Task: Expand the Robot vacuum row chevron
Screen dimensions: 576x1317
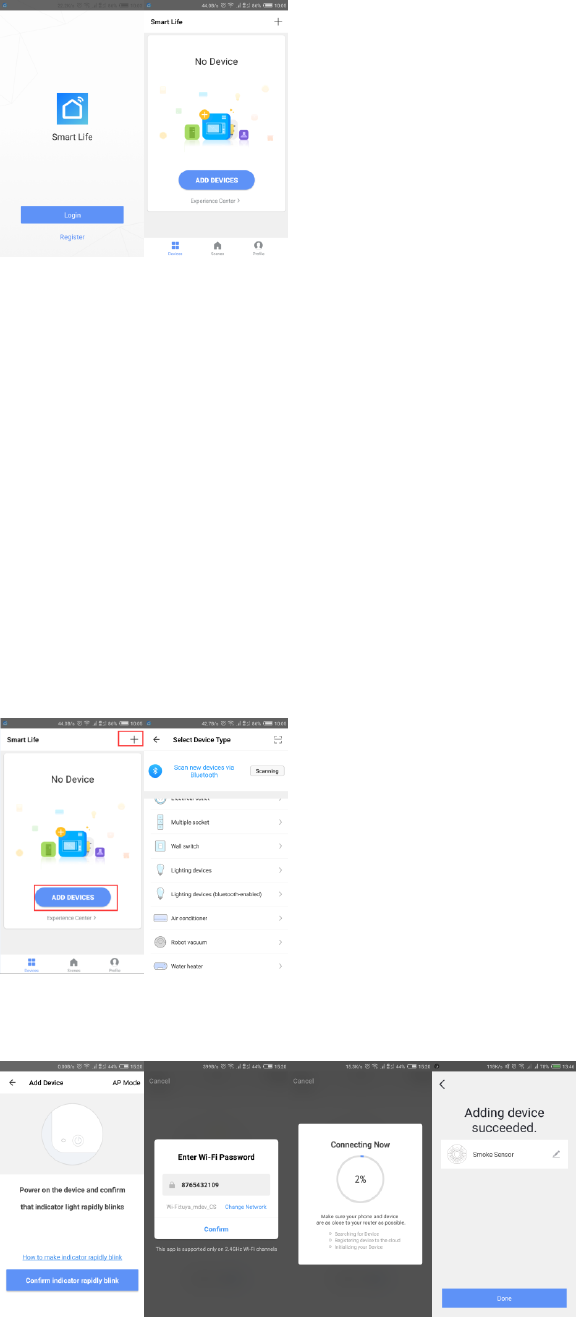Action: pyautogui.click(x=280, y=942)
